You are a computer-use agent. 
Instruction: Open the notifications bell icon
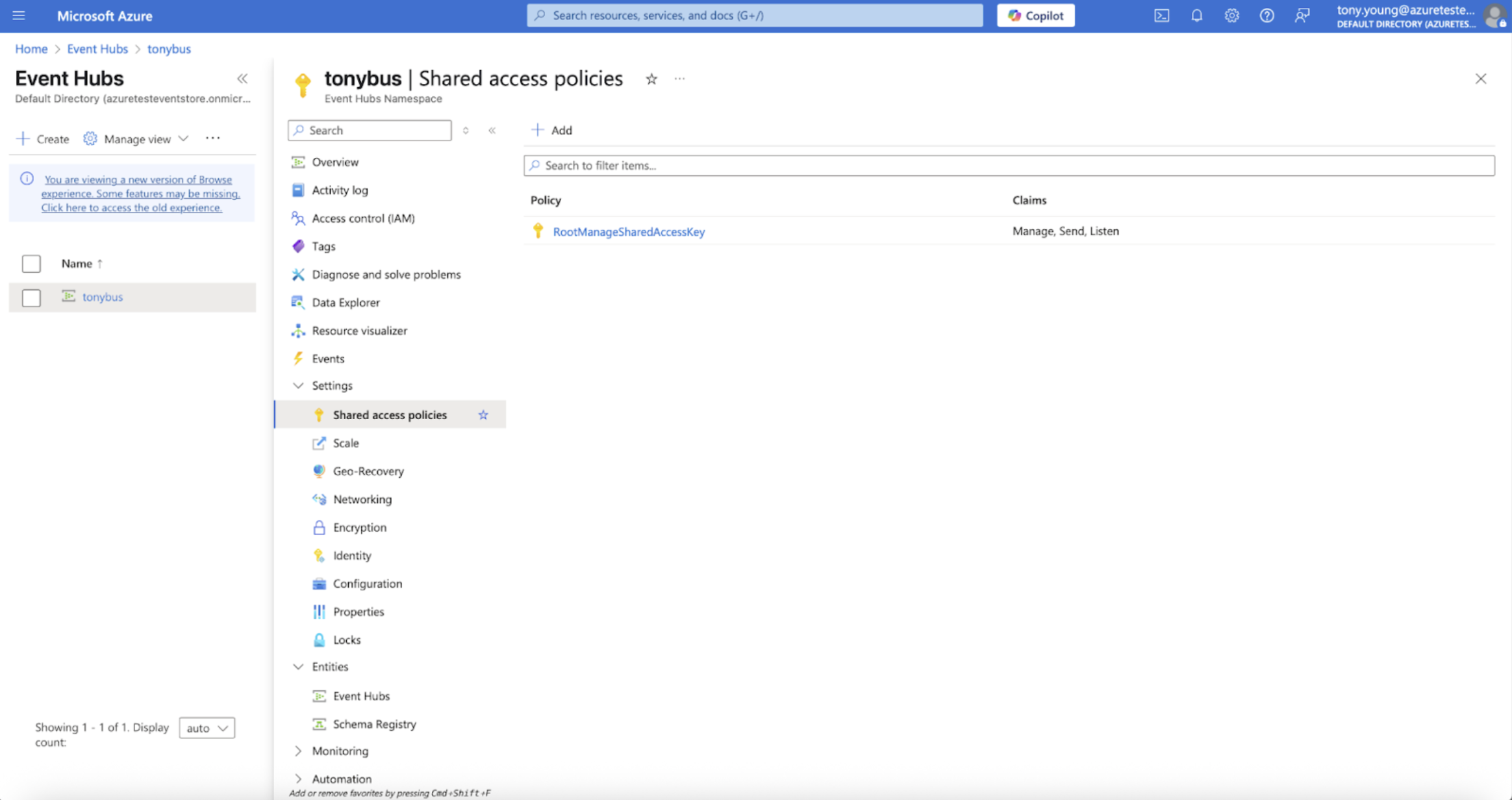1196,16
